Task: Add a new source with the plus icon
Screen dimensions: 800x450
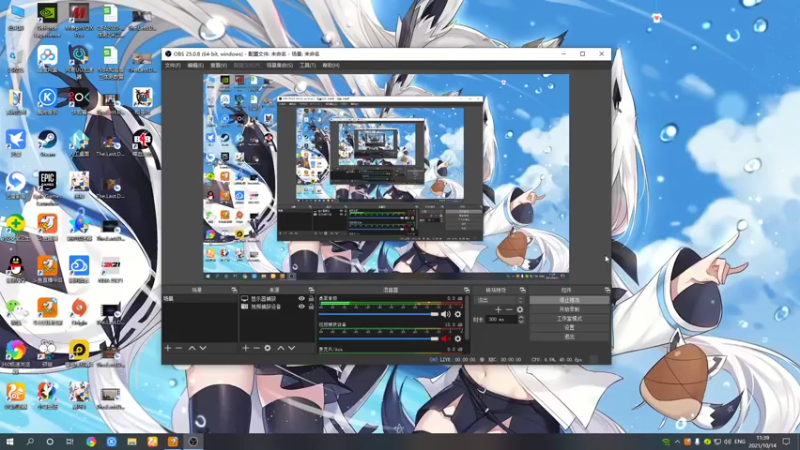Action: [245, 348]
